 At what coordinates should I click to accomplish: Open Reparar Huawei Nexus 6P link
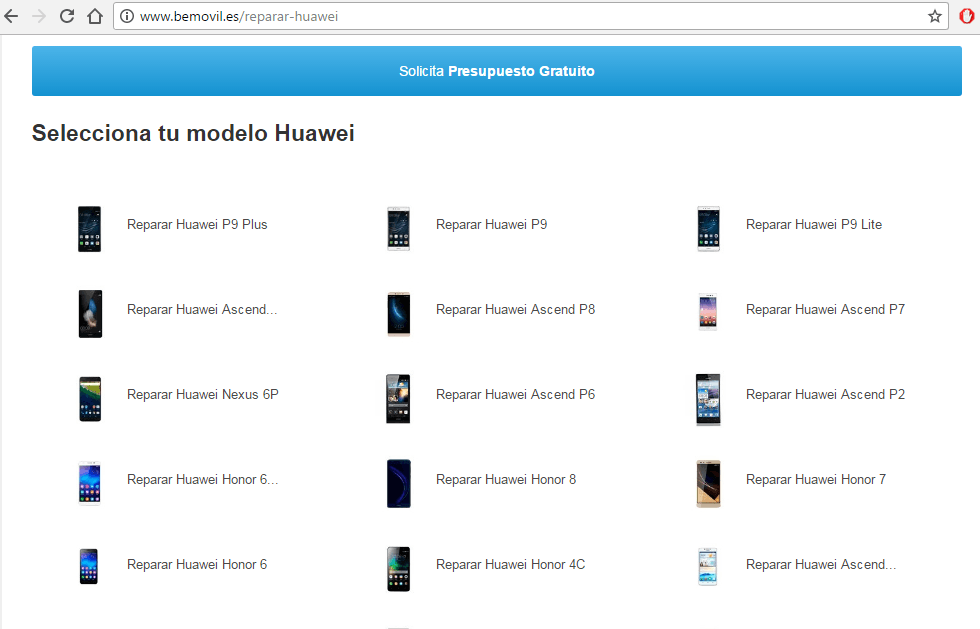pyautogui.click(x=202, y=395)
